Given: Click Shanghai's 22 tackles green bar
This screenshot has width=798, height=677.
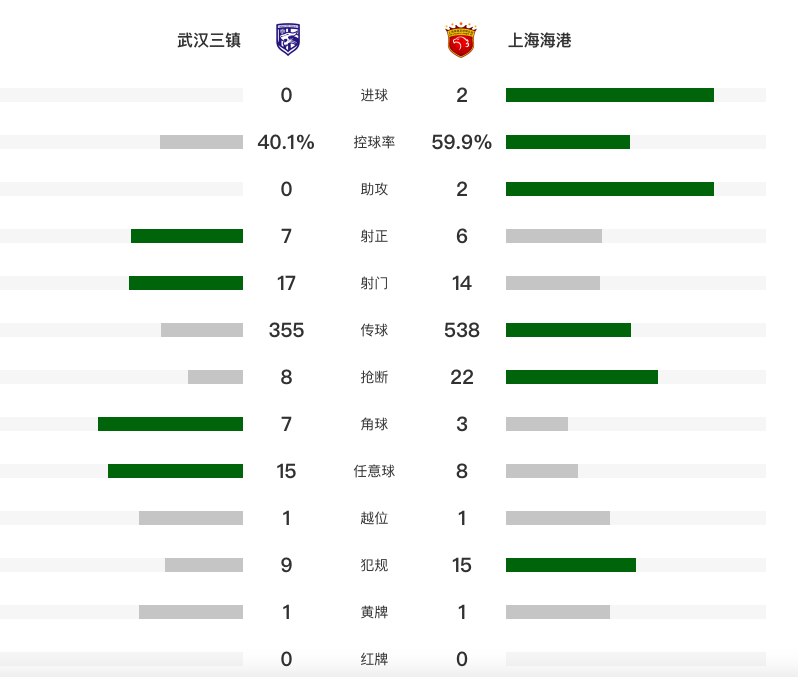Looking at the screenshot, I should (x=582, y=377).
